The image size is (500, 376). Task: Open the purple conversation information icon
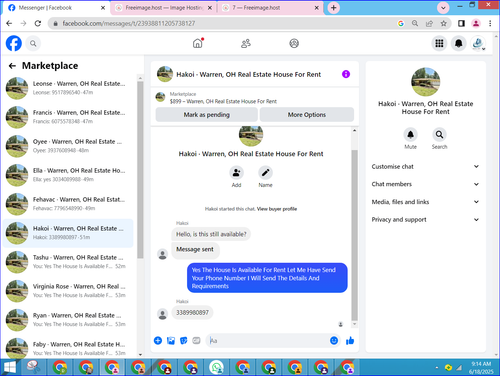coord(346,74)
